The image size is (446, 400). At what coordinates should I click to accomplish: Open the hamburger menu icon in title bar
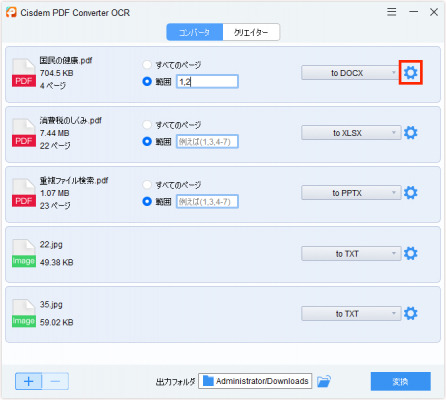[392, 12]
